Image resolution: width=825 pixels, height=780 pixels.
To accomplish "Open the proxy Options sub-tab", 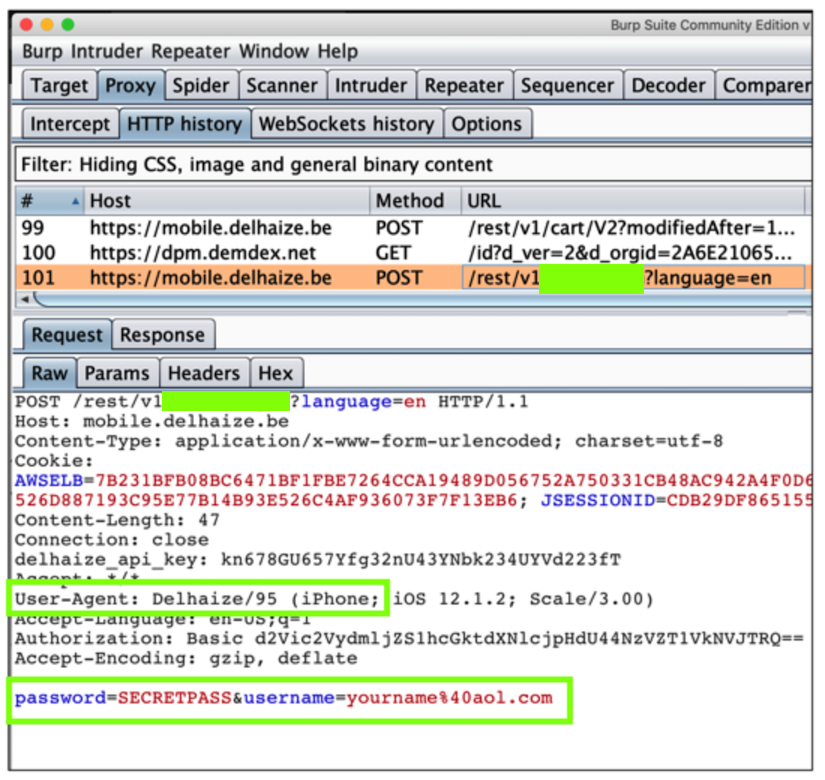I will point(487,124).
